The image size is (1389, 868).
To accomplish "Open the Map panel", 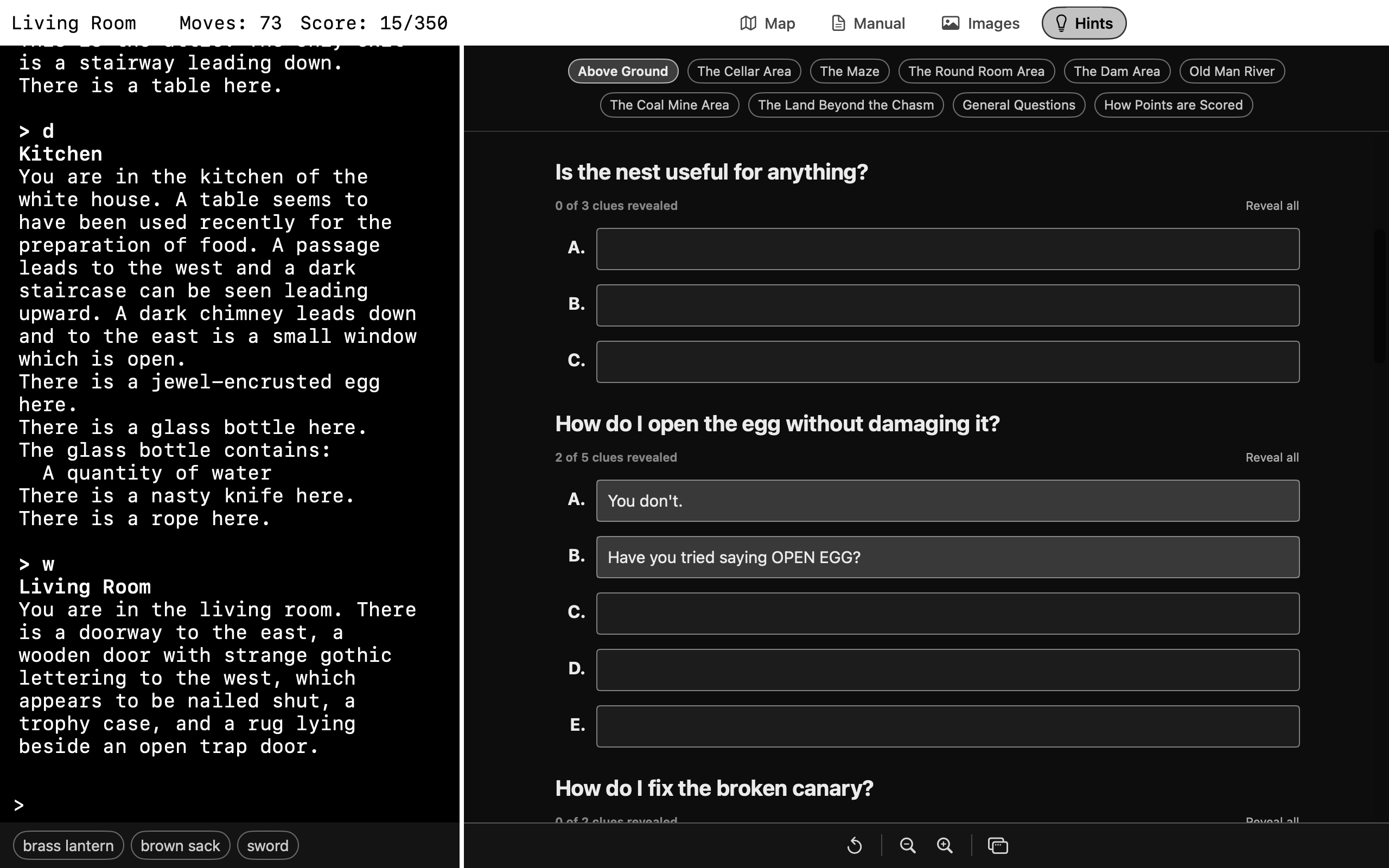I will coord(767,23).
